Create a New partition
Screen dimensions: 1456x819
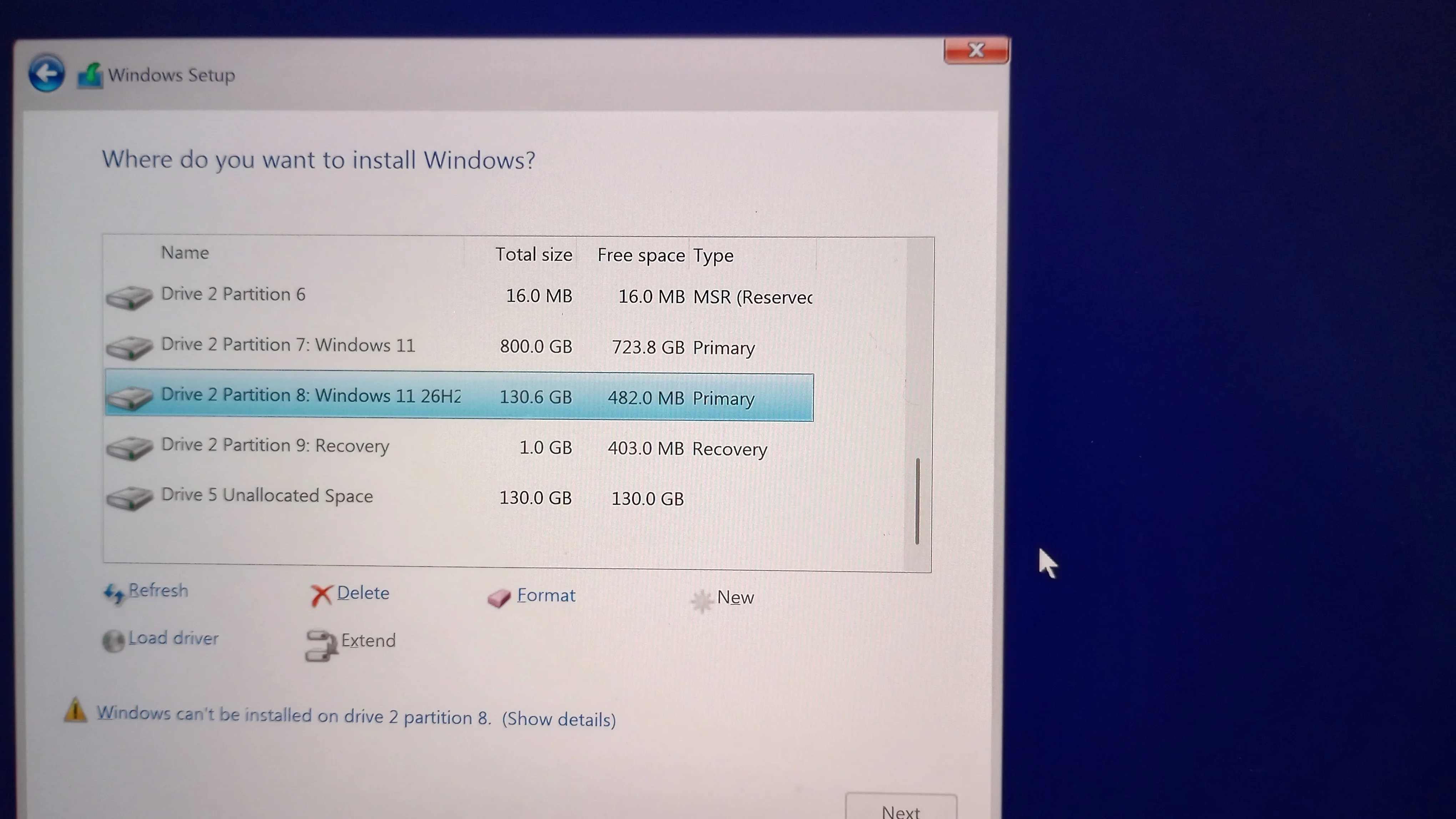(x=735, y=597)
